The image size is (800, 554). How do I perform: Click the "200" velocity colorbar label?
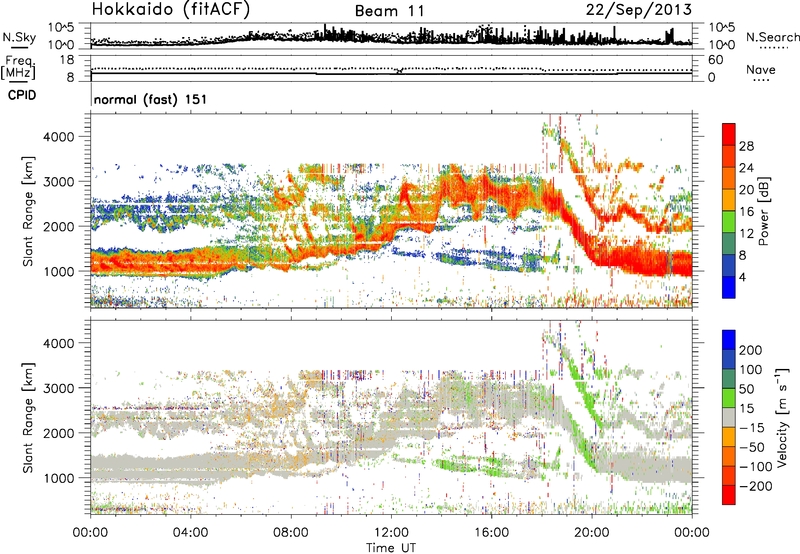751,350
